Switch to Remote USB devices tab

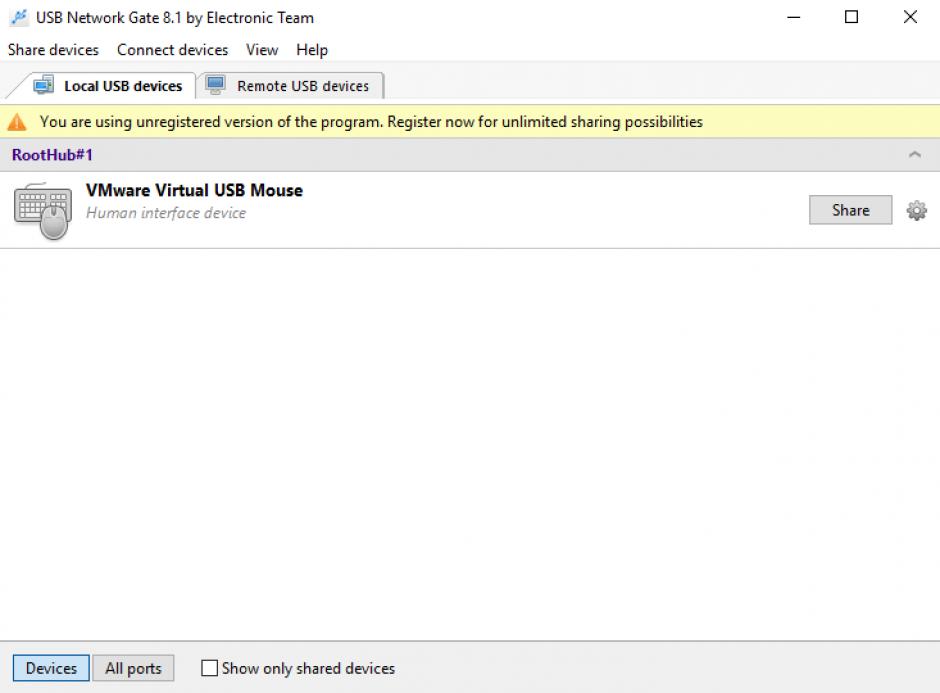(291, 86)
